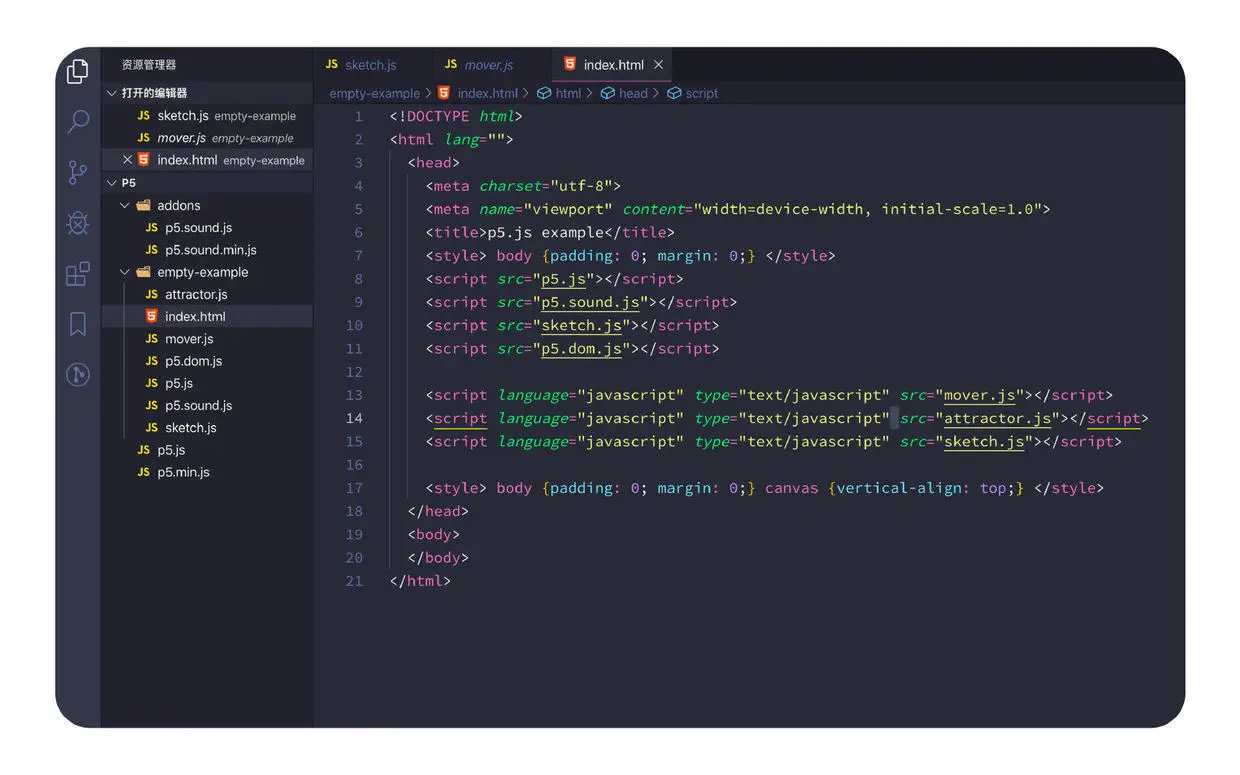This screenshot has width=1240, height=775.
Task: Click the closing </head> tag
Action: point(438,511)
